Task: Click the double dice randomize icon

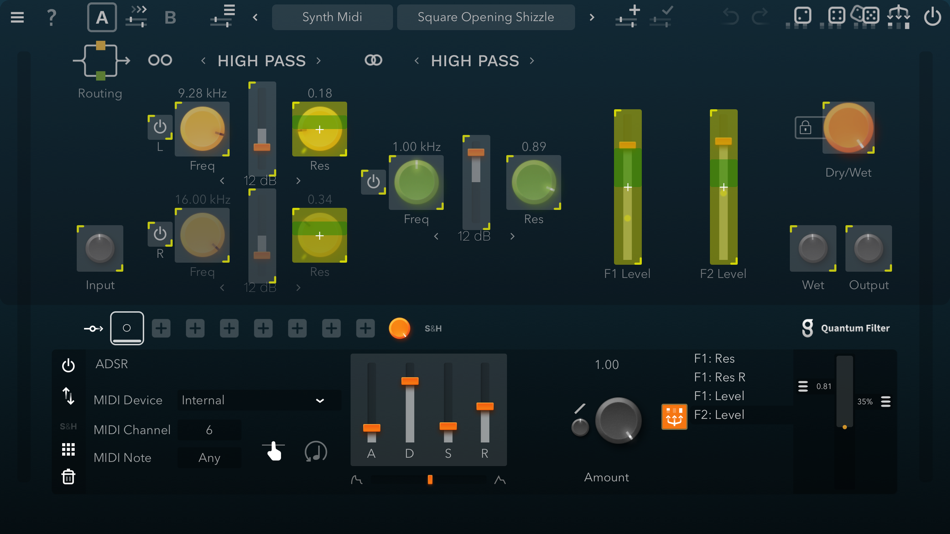Action: (865, 15)
